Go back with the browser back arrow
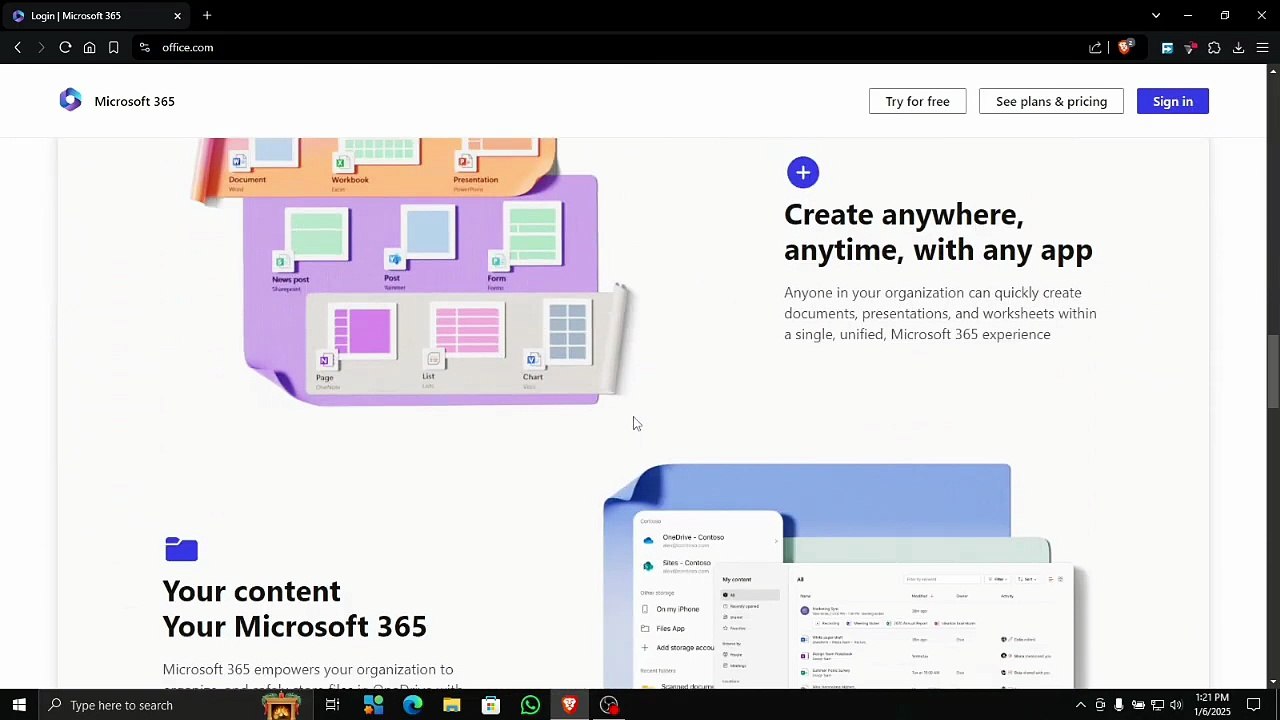Screen dimensions: 1280x720 (x=17, y=47)
